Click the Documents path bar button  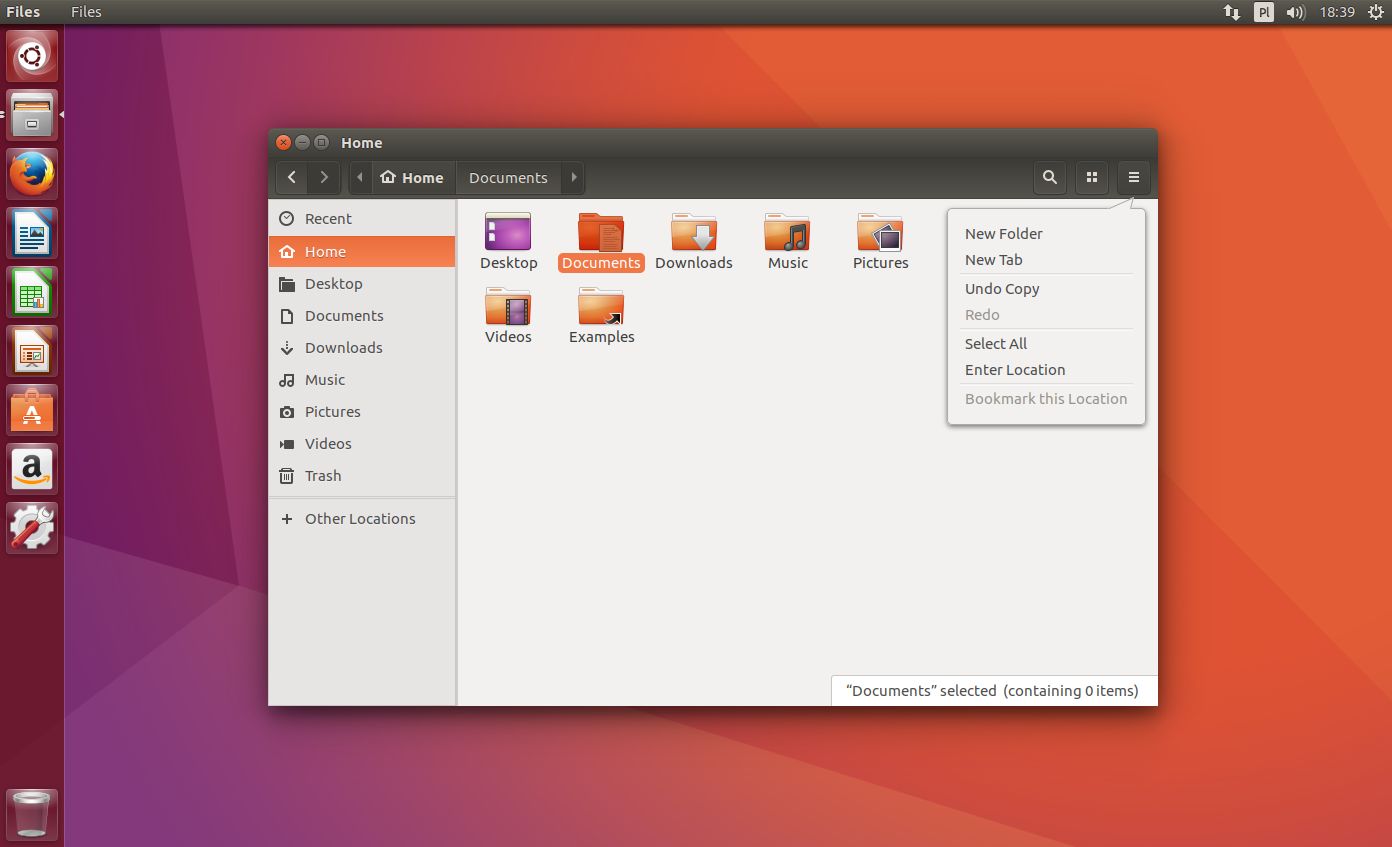508,178
